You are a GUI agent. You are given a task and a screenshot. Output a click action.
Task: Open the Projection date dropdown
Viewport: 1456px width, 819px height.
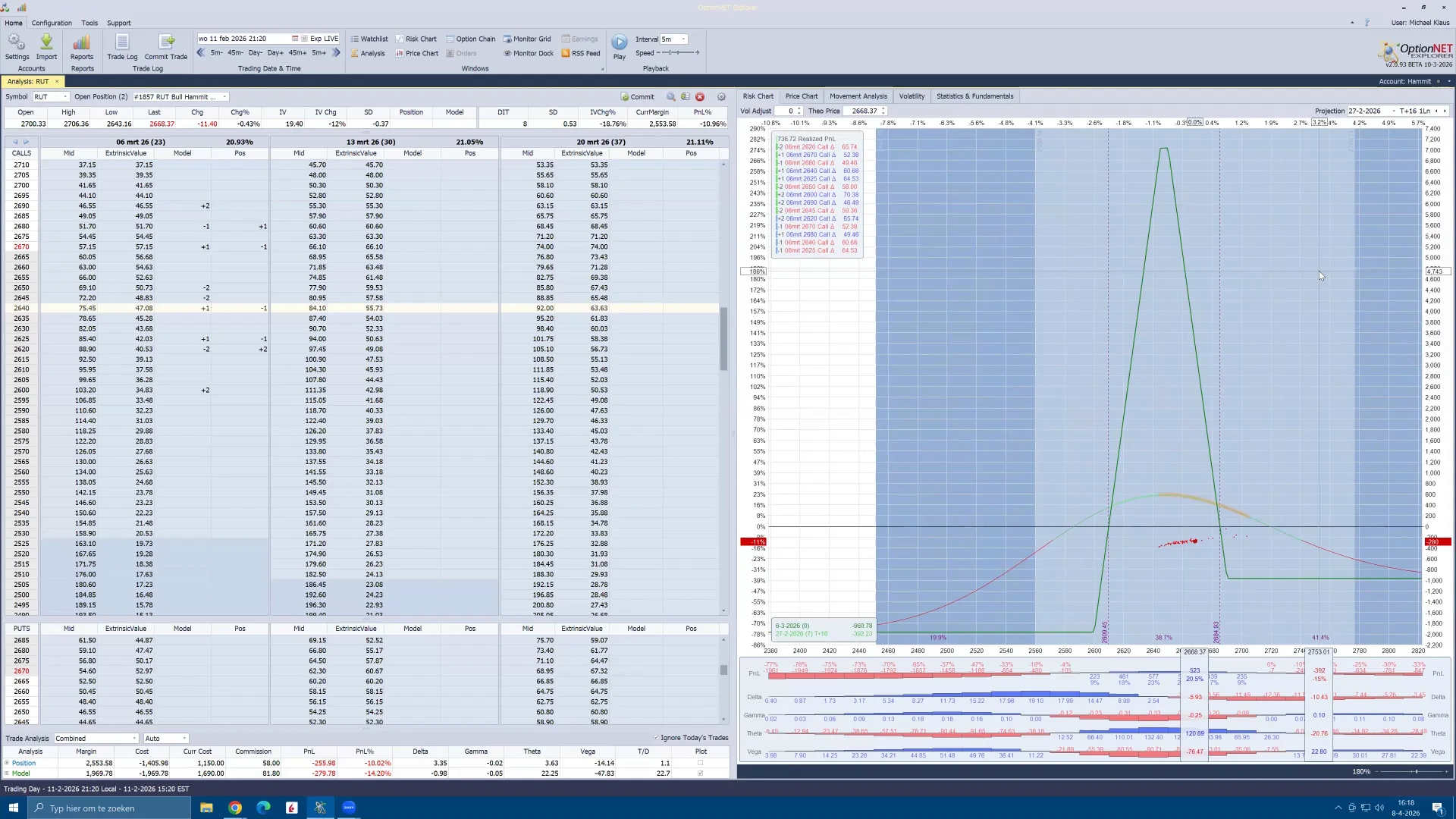coord(1394,111)
